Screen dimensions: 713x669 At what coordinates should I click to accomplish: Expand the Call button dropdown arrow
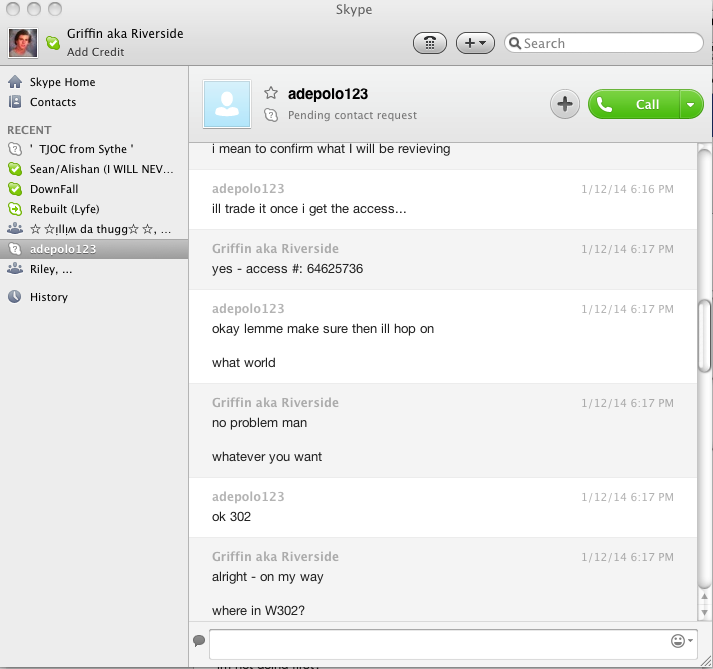click(691, 104)
